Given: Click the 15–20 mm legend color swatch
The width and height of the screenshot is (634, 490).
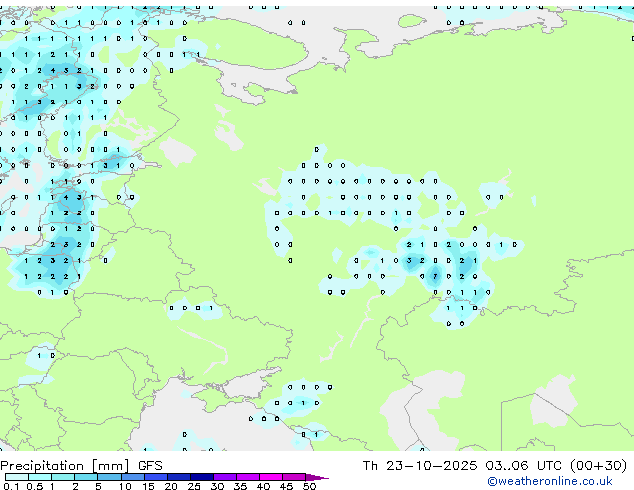Looking at the screenshot, I should [x=155, y=477].
